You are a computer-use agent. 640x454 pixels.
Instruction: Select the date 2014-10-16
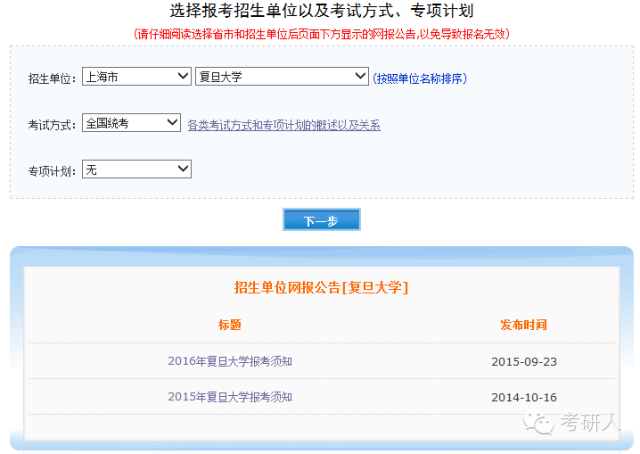click(524, 397)
